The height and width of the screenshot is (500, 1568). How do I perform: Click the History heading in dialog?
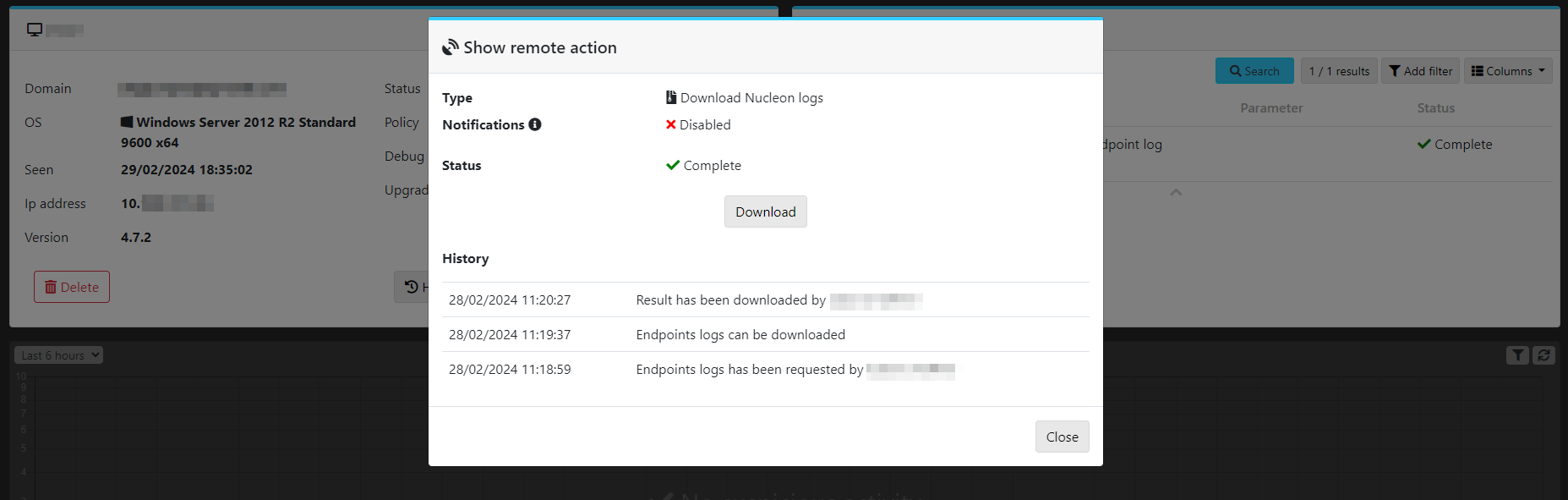pos(466,259)
